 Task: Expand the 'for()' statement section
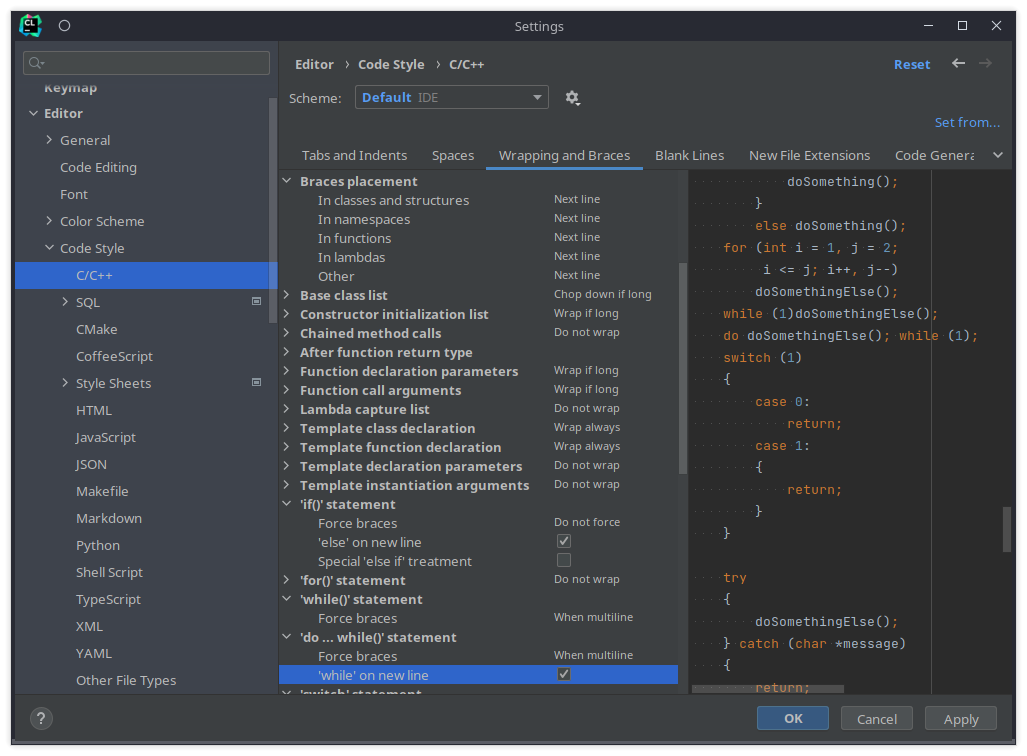tap(287, 579)
